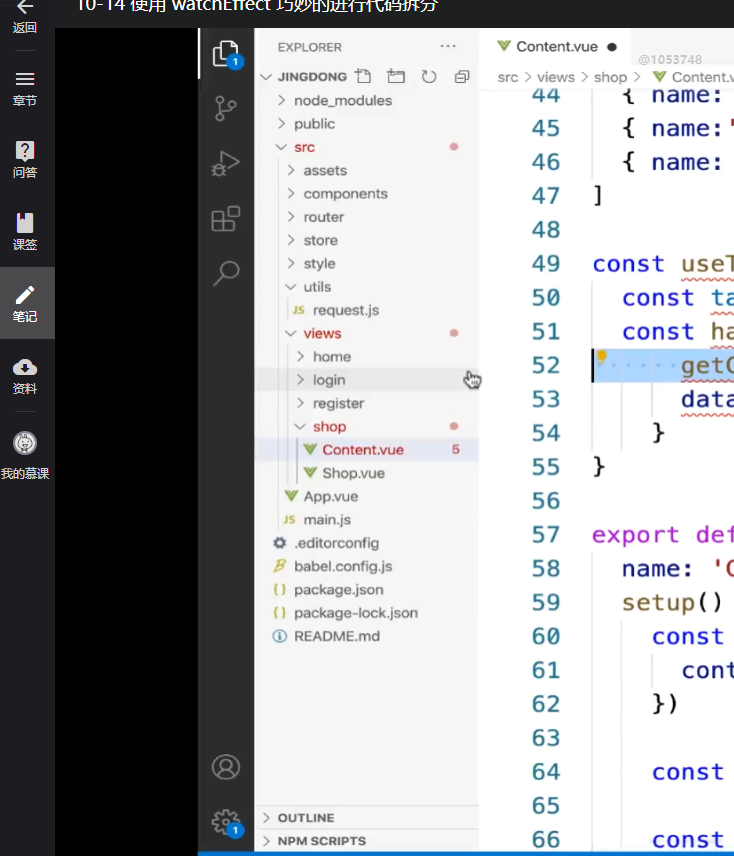This screenshot has width=734, height=856.
Task: Click New Folder icon in JINGDONG header
Action: [x=396, y=76]
